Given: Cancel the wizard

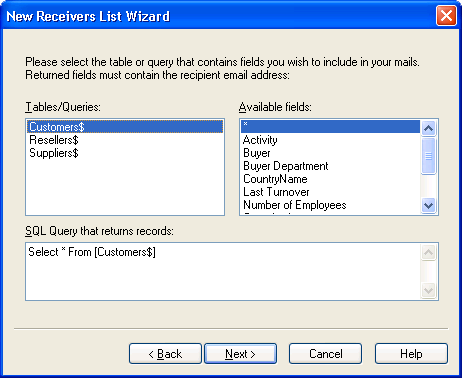Looking at the screenshot, I should pos(325,354).
